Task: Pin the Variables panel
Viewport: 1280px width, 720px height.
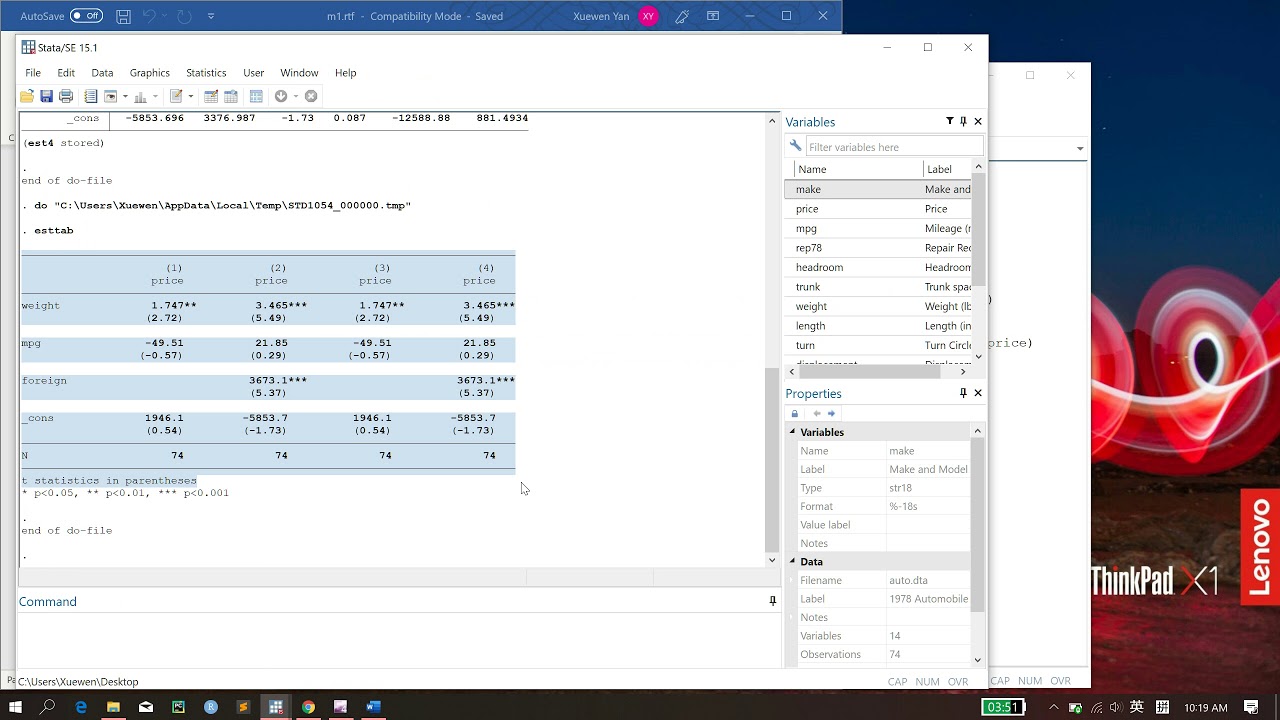Action: point(963,121)
